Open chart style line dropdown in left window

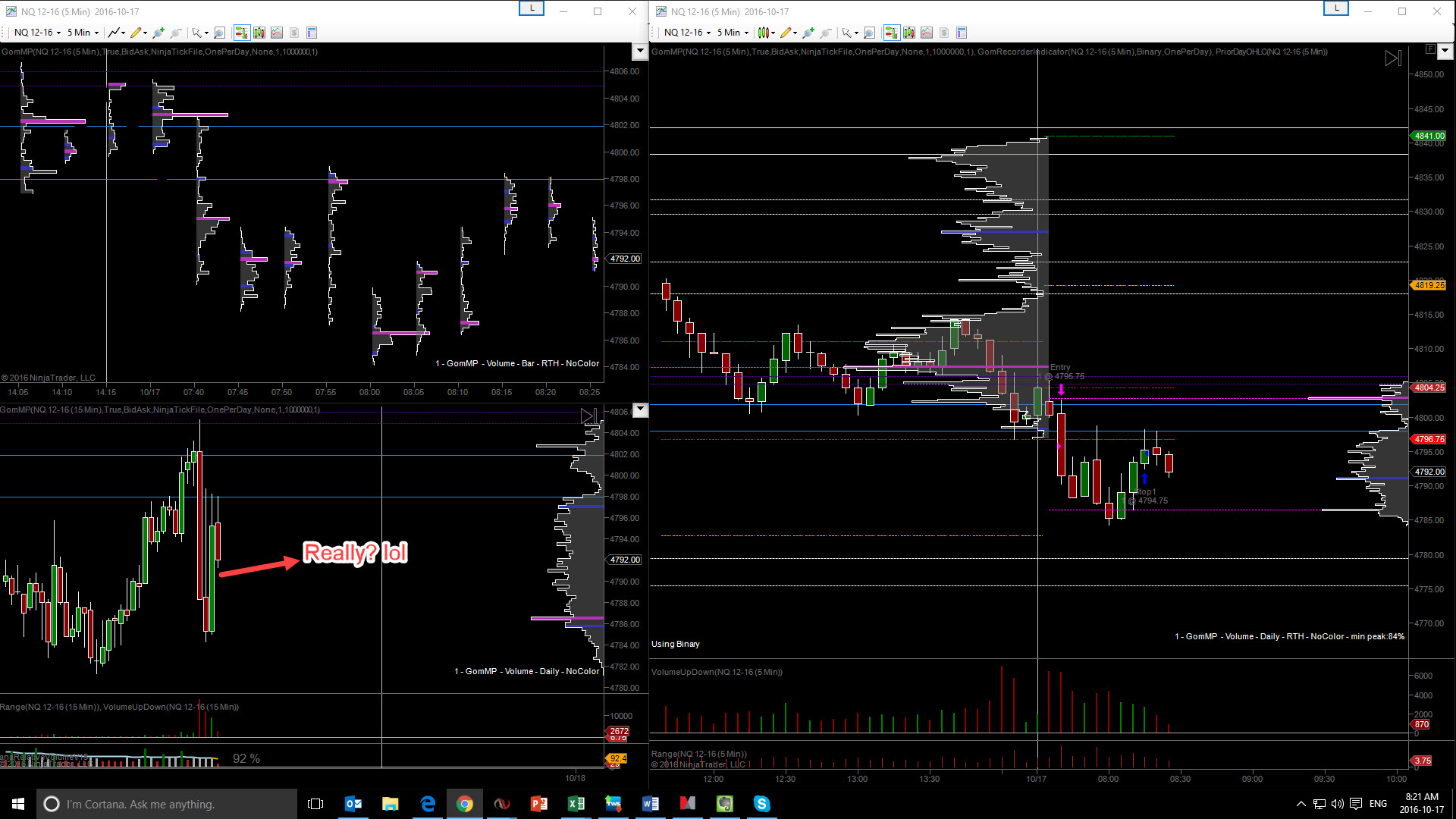(x=116, y=33)
